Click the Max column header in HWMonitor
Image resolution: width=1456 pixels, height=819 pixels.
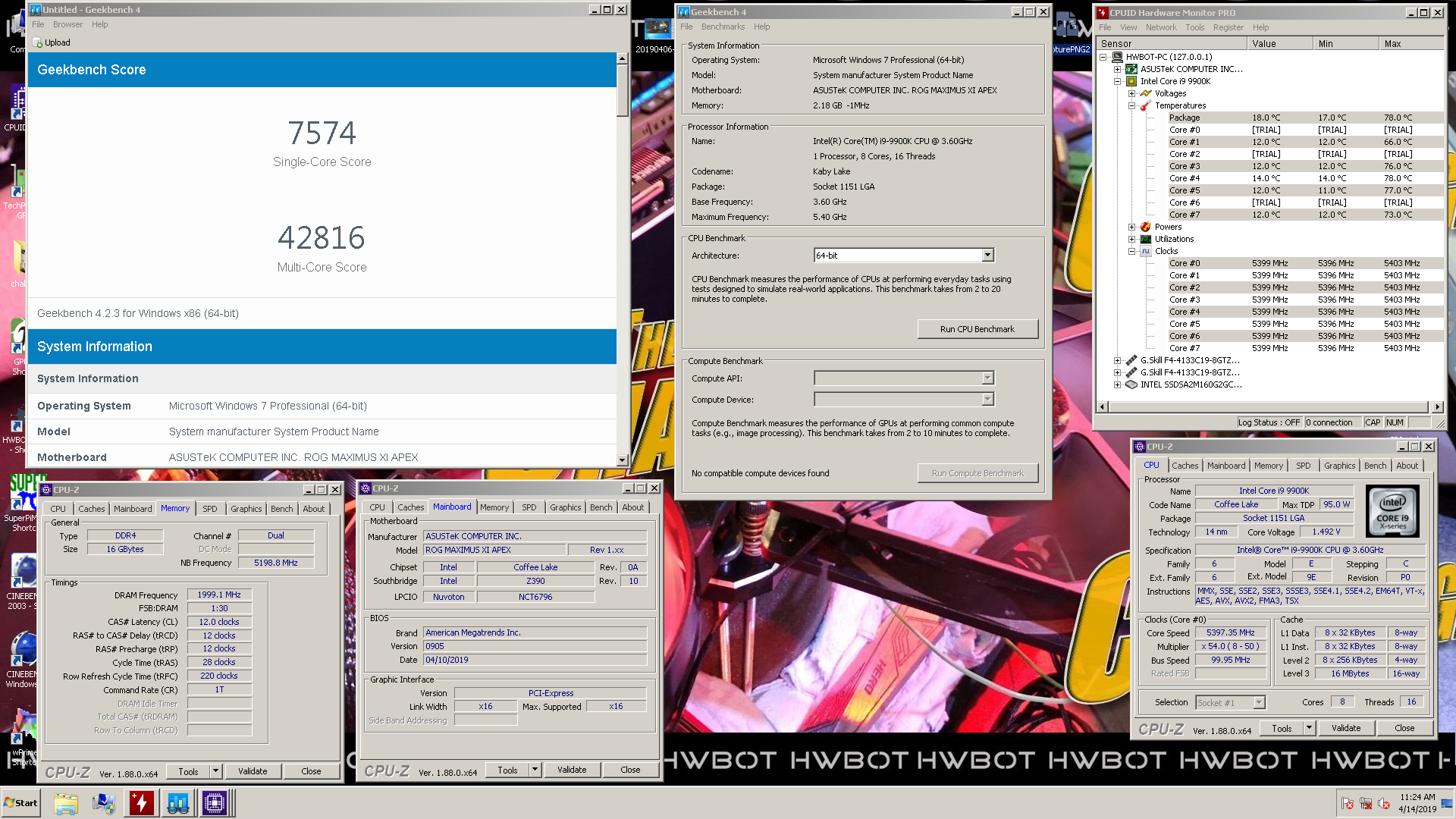(1411, 44)
